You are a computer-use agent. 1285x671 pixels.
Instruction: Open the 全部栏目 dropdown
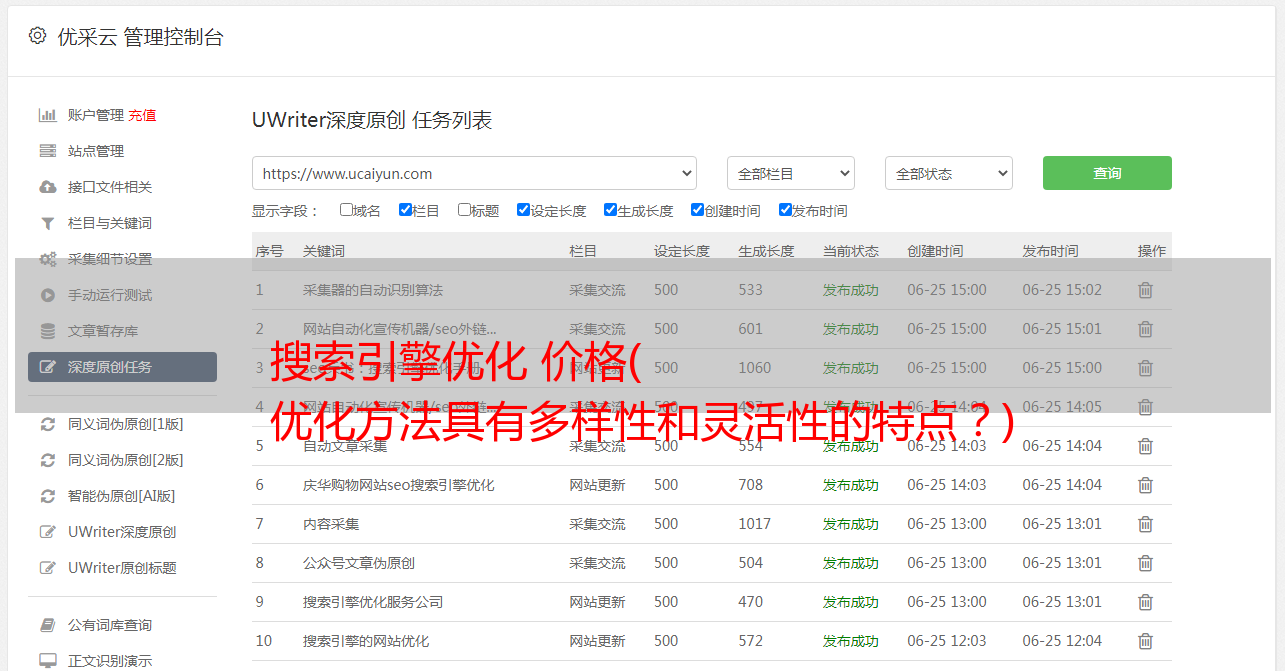coord(791,173)
